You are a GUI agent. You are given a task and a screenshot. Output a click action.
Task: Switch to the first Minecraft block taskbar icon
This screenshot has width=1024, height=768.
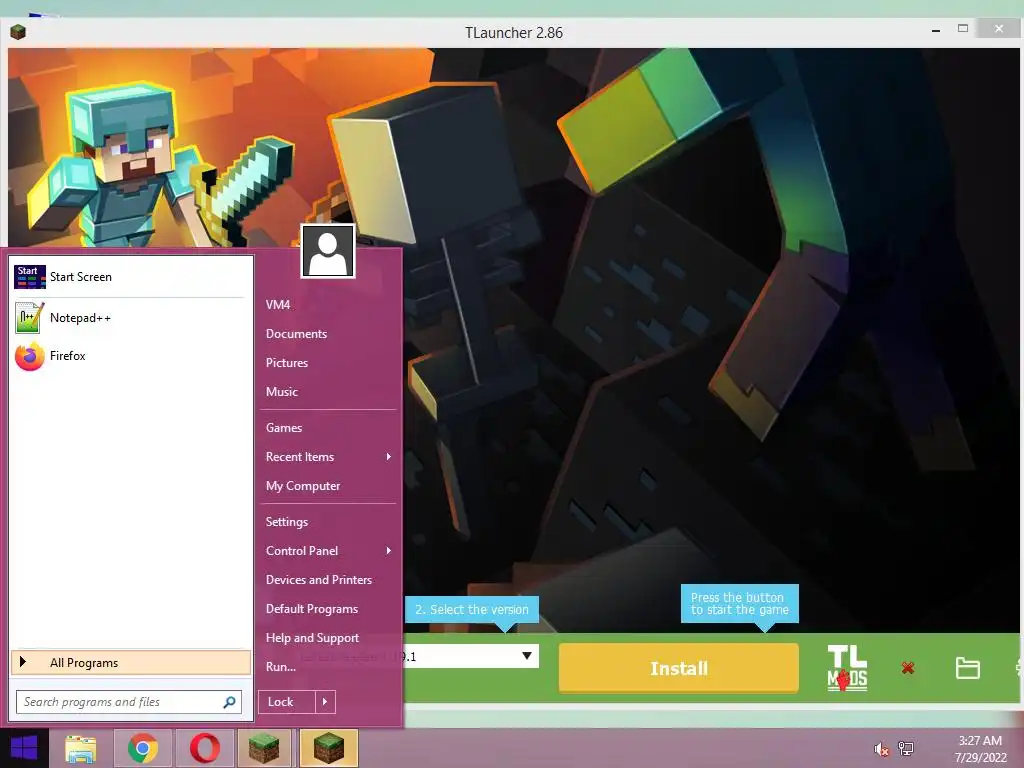click(264, 748)
